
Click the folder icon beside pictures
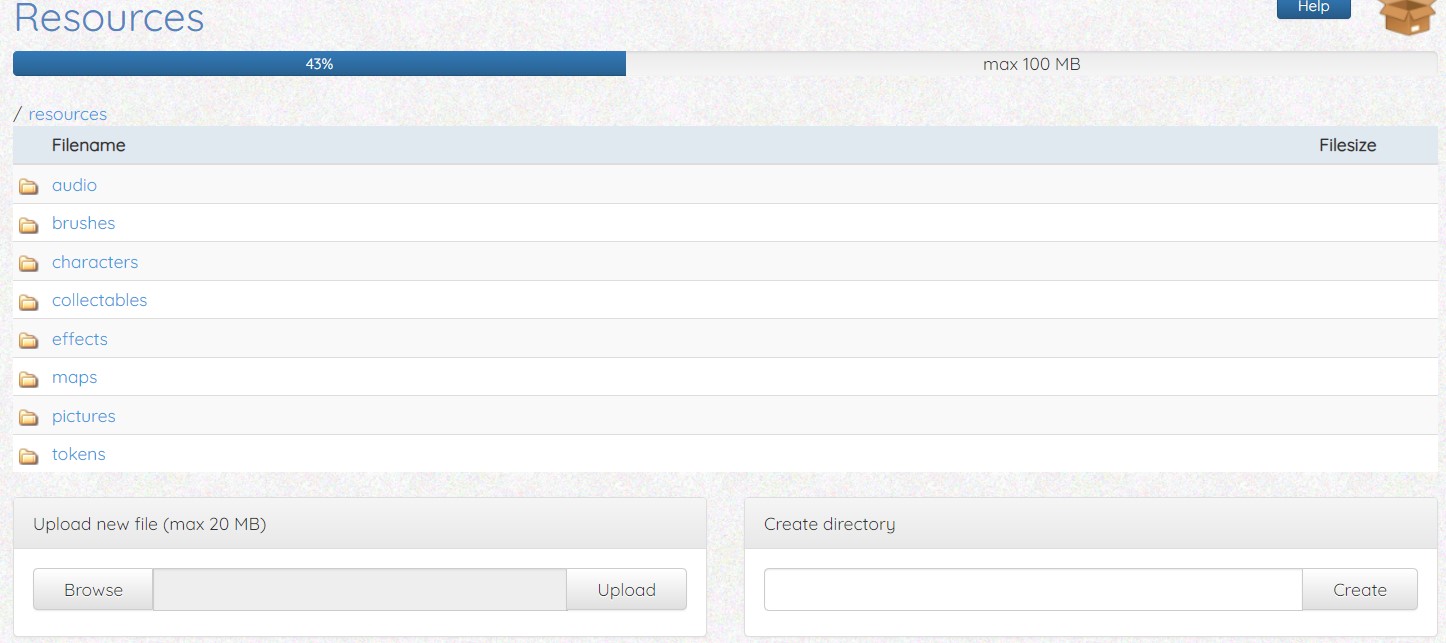click(x=29, y=417)
